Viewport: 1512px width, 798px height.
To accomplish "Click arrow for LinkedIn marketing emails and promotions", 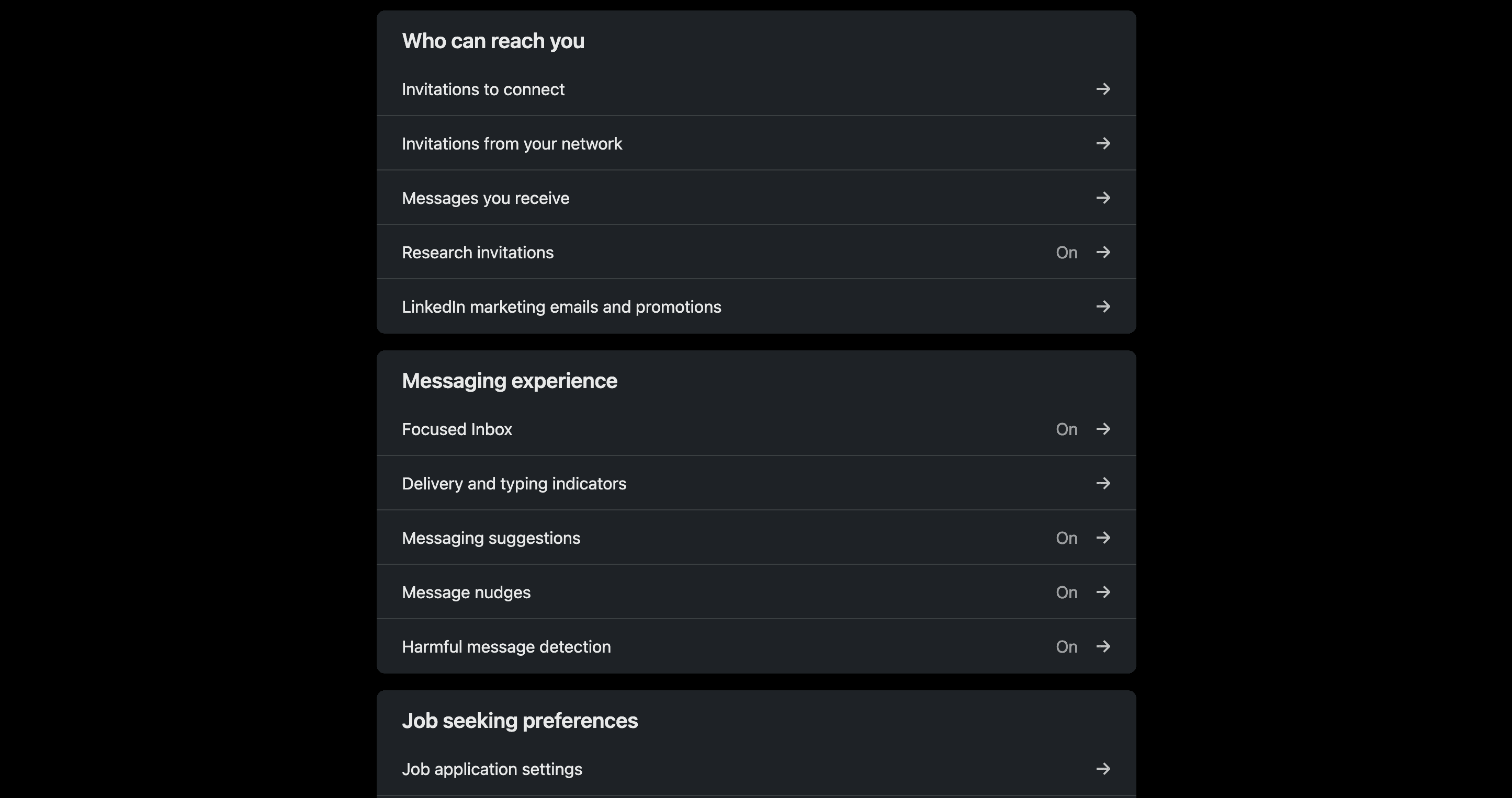I will click(x=1103, y=307).
